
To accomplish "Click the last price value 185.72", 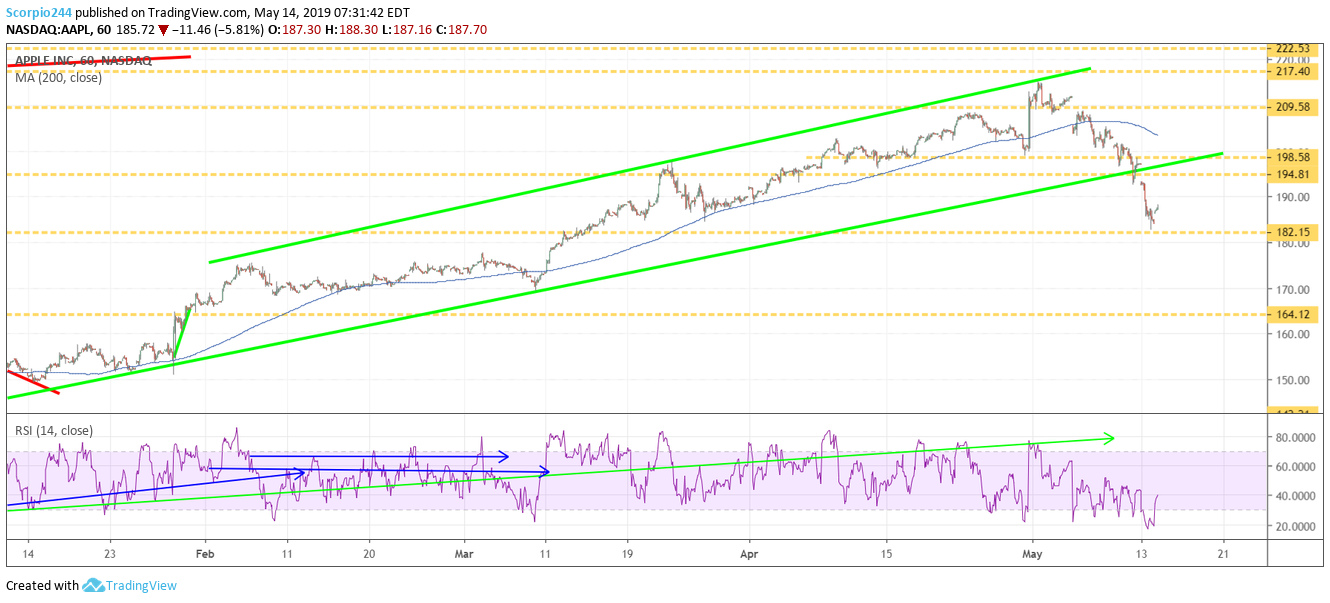I will tap(137, 31).
